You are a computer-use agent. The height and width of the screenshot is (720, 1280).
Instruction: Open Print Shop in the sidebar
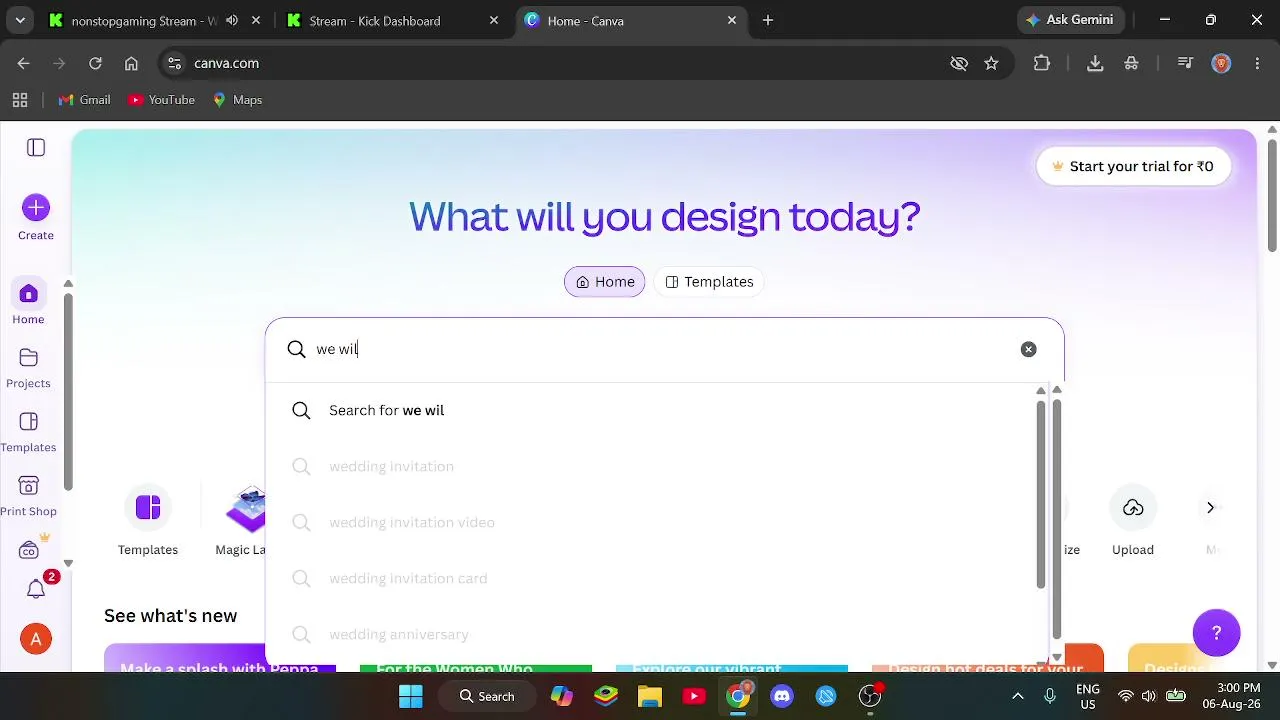tap(28, 496)
